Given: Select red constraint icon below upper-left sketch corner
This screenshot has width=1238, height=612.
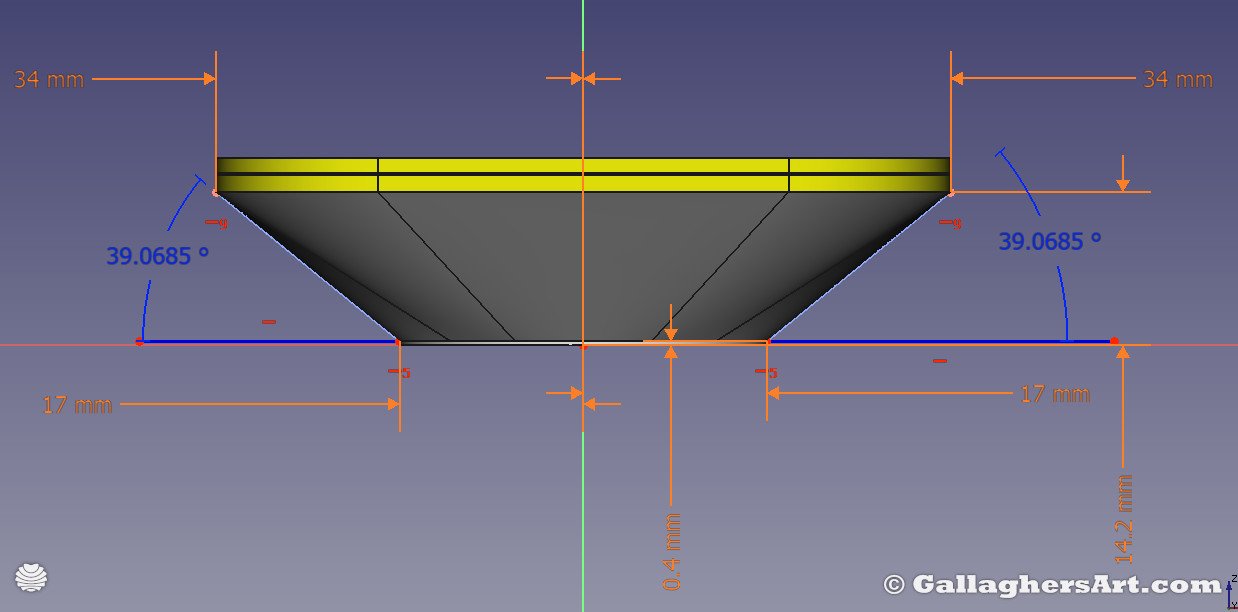Looking at the screenshot, I should tap(217, 223).
